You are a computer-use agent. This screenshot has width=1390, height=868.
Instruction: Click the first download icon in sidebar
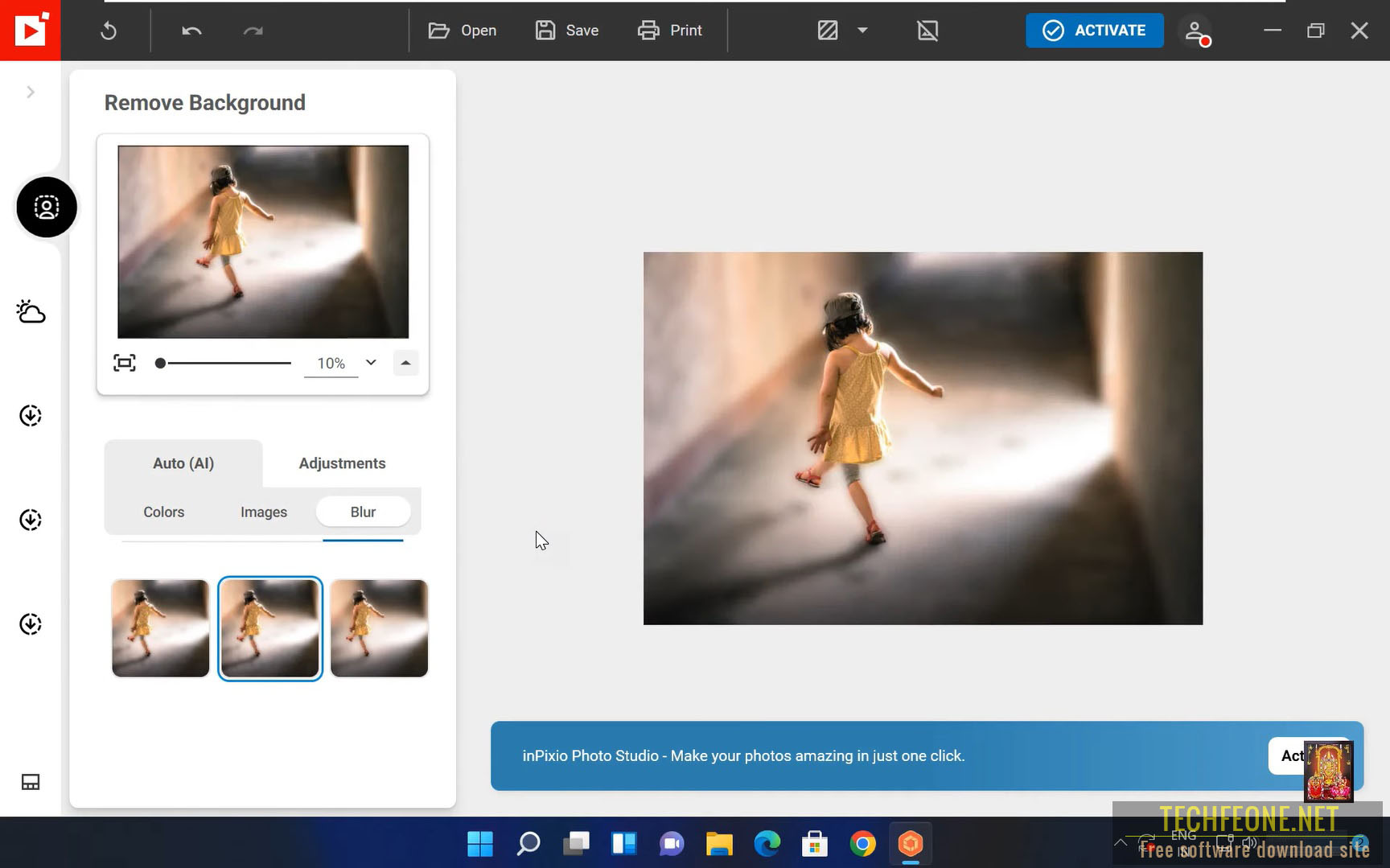click(x=30, y=415)
